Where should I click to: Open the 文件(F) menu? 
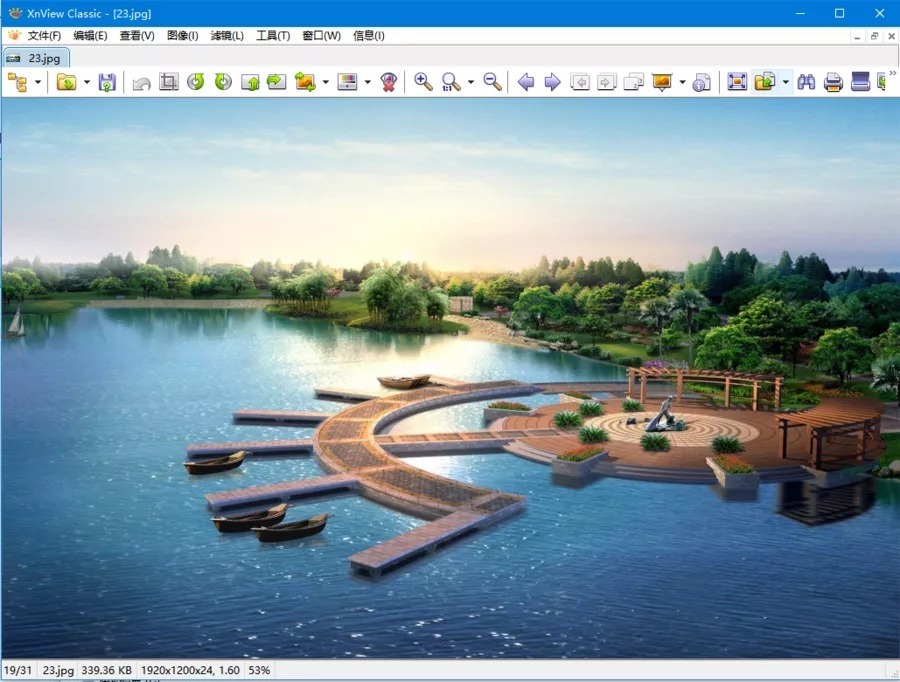[44, 36]
